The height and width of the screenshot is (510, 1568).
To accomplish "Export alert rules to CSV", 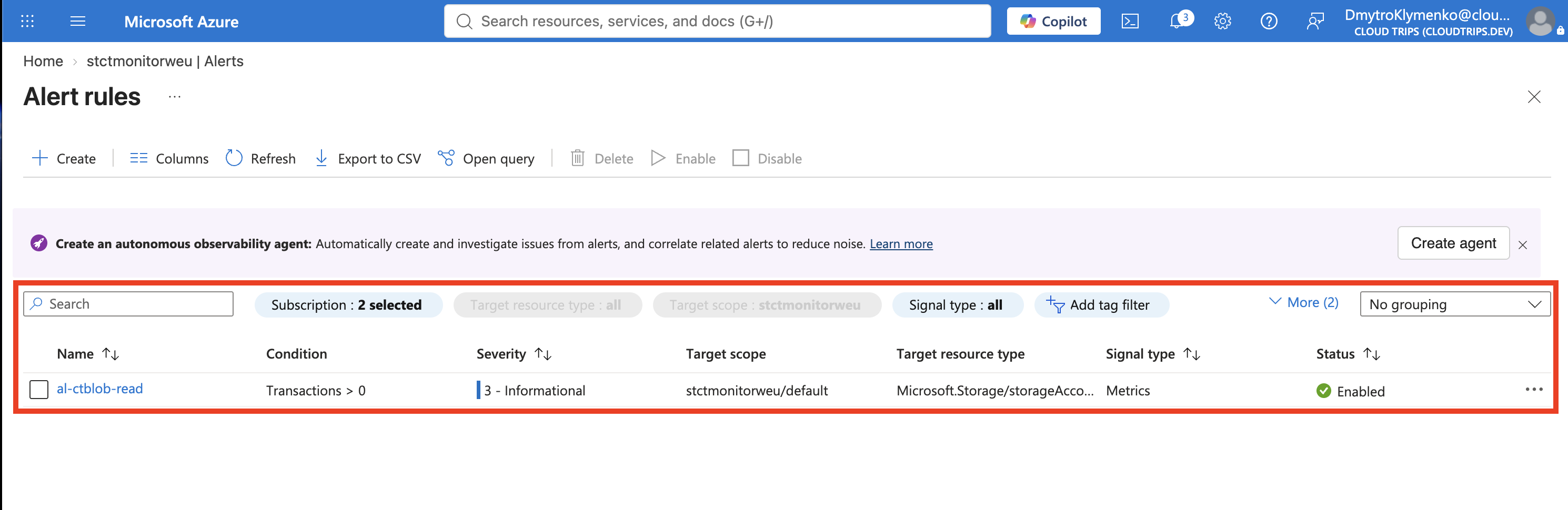I will coord(368,158).
